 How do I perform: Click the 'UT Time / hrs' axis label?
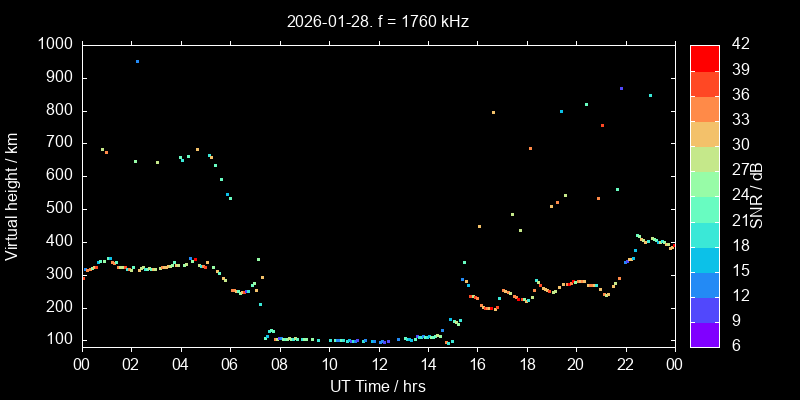pos(378,386)
